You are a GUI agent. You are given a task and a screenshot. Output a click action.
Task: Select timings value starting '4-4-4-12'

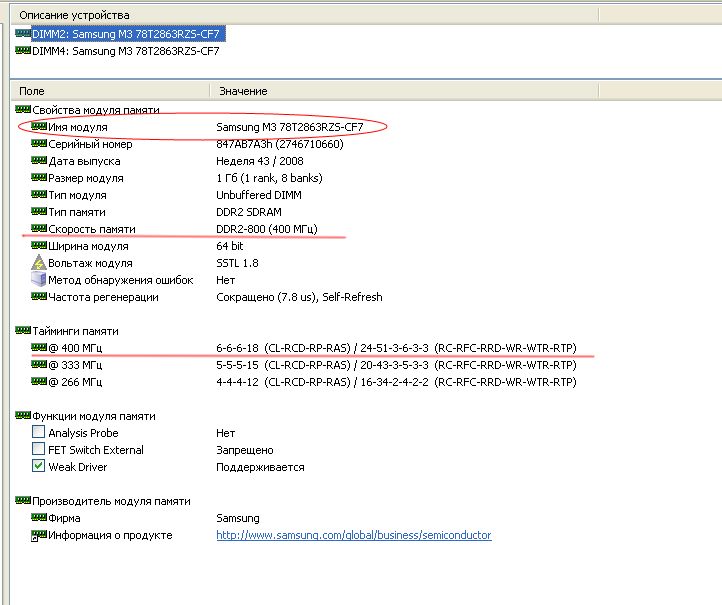396,382
